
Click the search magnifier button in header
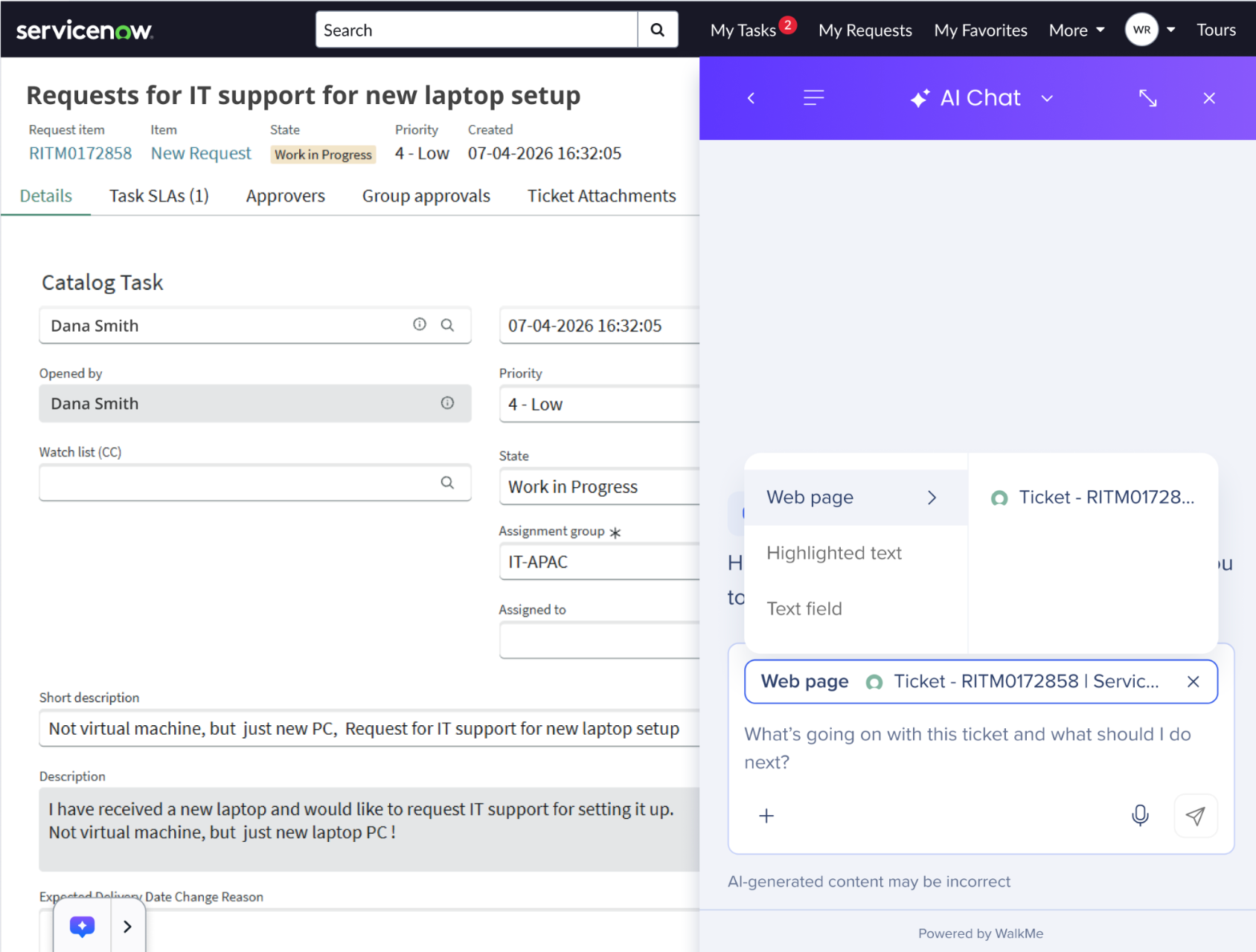point(658,30)
